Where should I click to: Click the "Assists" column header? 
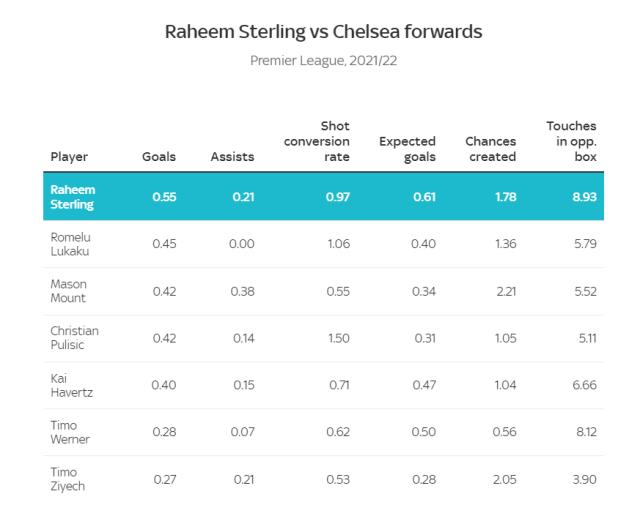pos(232,157)
